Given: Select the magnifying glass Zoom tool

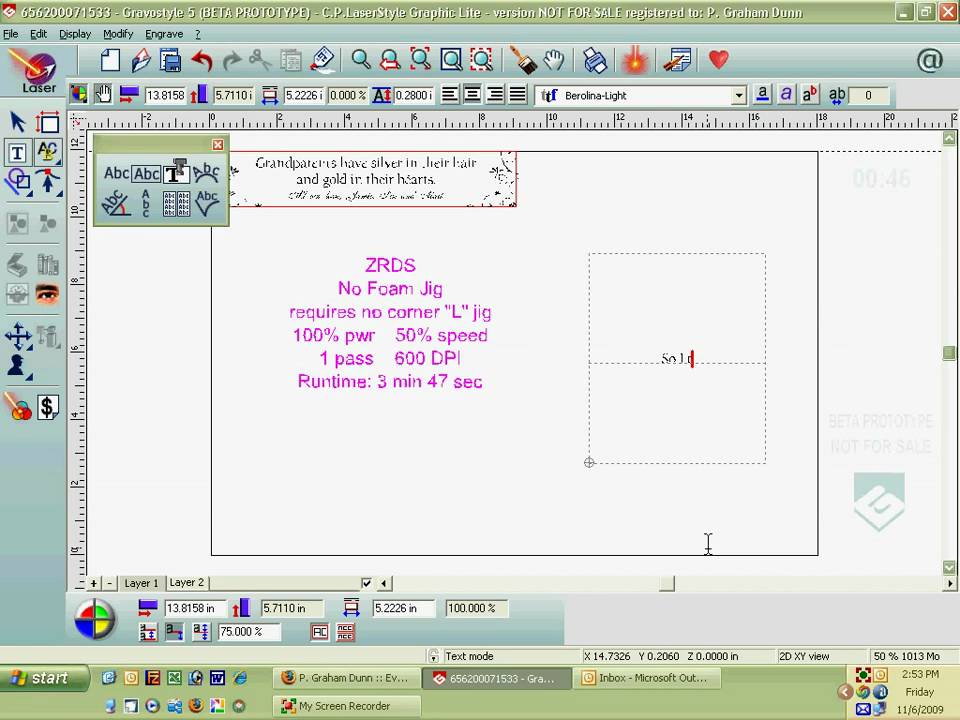Looking at the screenshot, I should [360, 60].
